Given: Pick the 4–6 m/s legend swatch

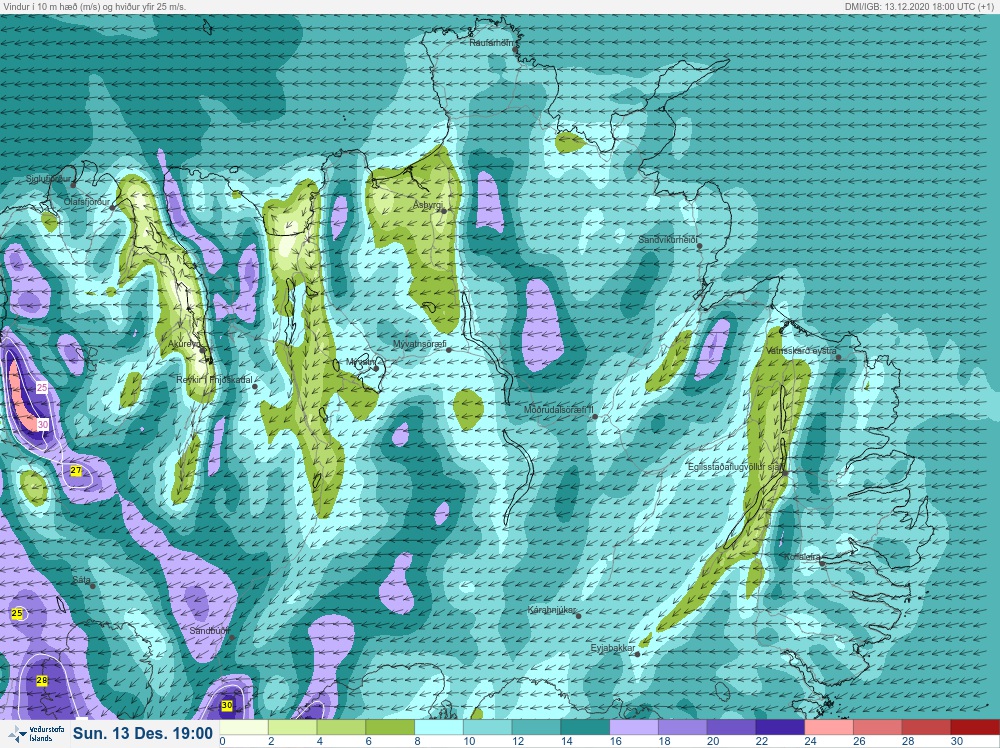Looking at the screenshot, I should pos(341,728).
